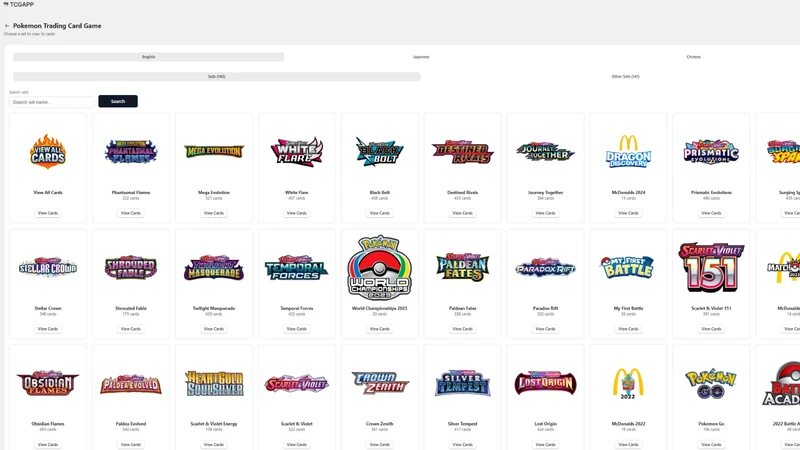Open the Scarlet & Violet 151 logo
The image size is (800, 450).
click(x=711, y=267)
